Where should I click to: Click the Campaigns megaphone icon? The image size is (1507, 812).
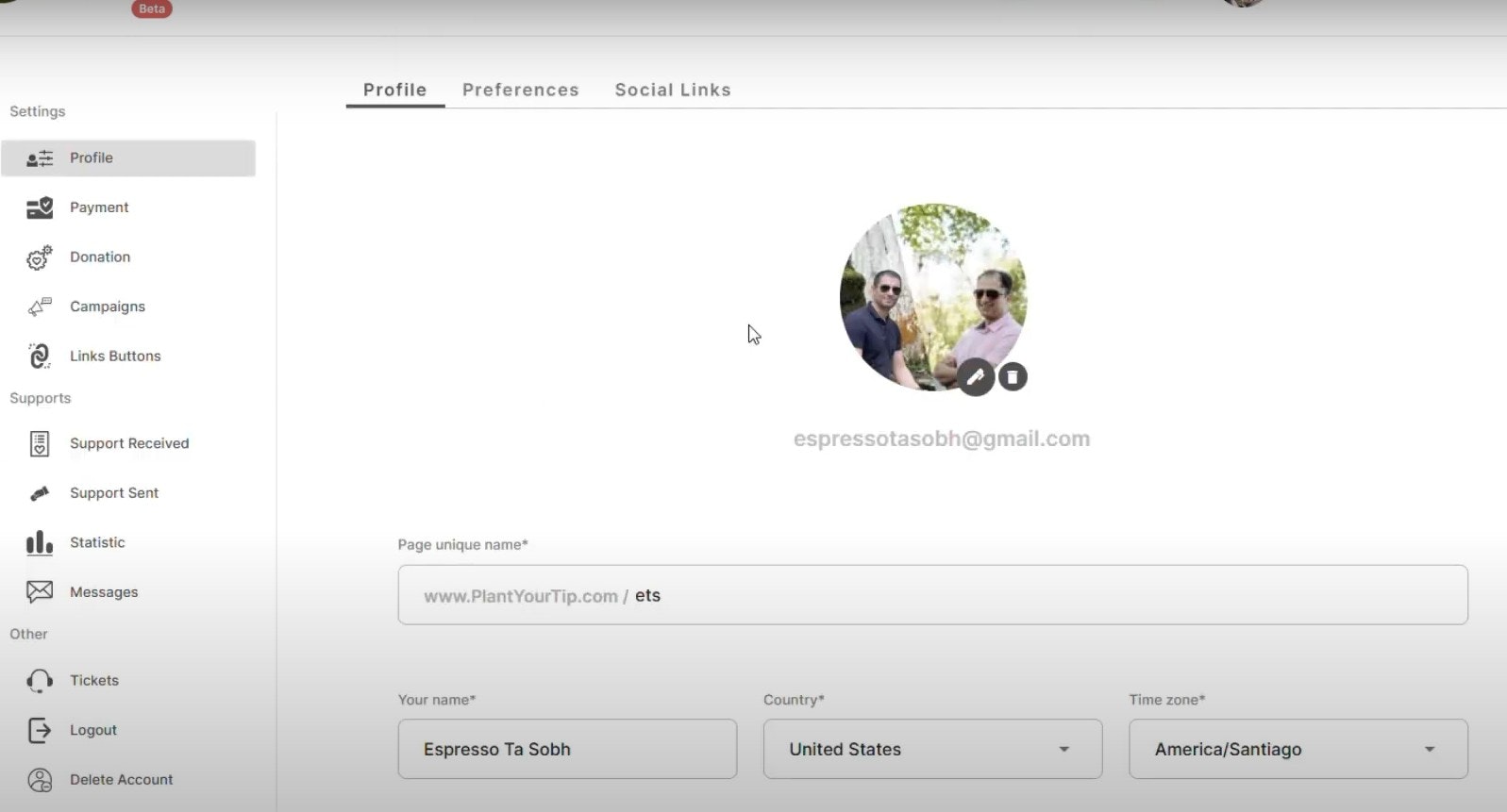click(40, 307)
